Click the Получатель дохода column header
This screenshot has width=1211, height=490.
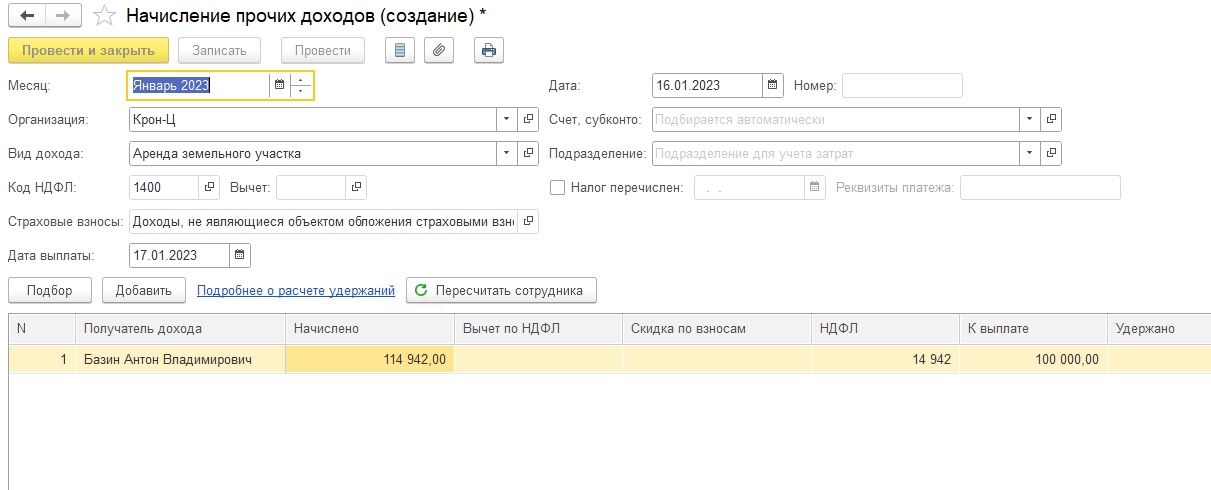180,328
